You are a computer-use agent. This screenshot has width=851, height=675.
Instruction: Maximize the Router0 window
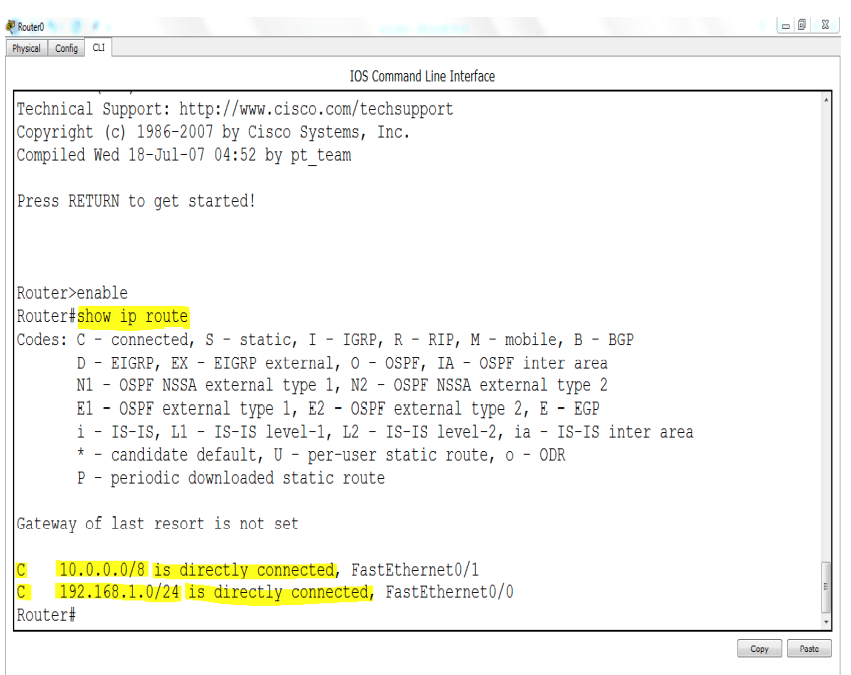(x=802, y=25)
